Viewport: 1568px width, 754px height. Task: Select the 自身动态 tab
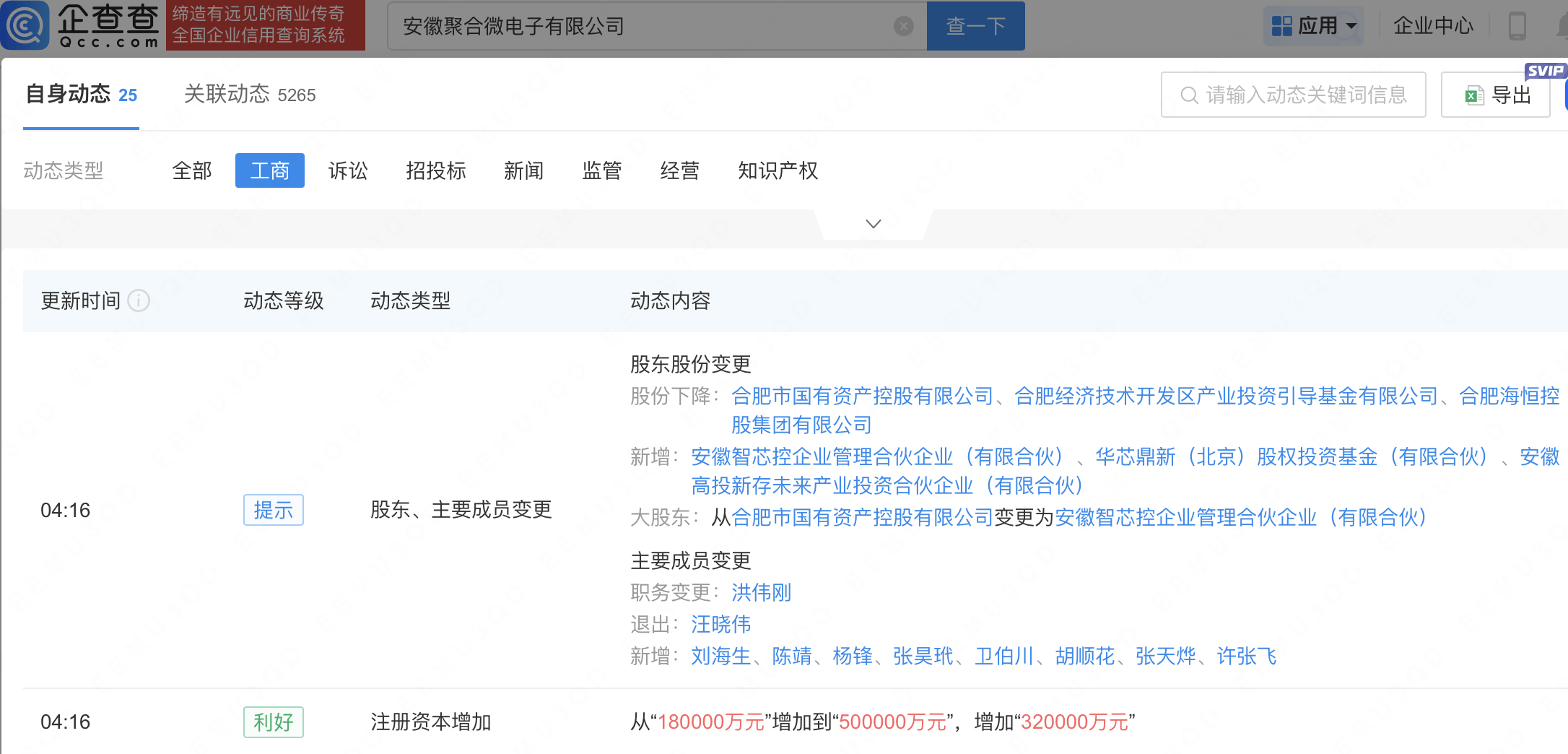point(81,95)
